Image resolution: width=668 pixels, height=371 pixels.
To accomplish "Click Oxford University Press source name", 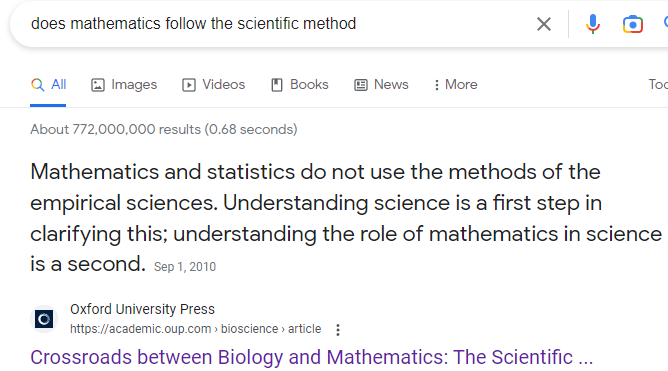I will click(142, 309).
